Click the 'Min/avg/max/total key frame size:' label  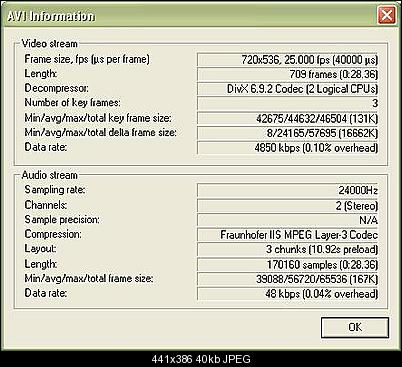tap(98, 118)
